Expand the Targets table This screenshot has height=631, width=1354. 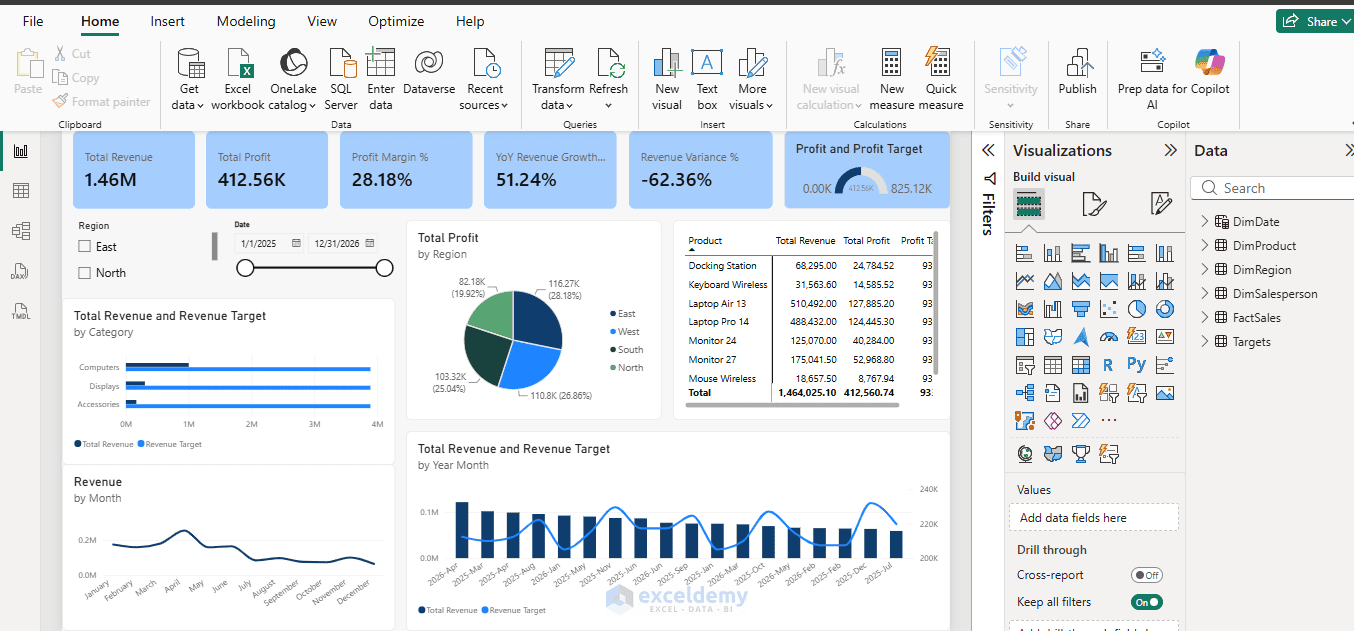(x=1205, y=341)
